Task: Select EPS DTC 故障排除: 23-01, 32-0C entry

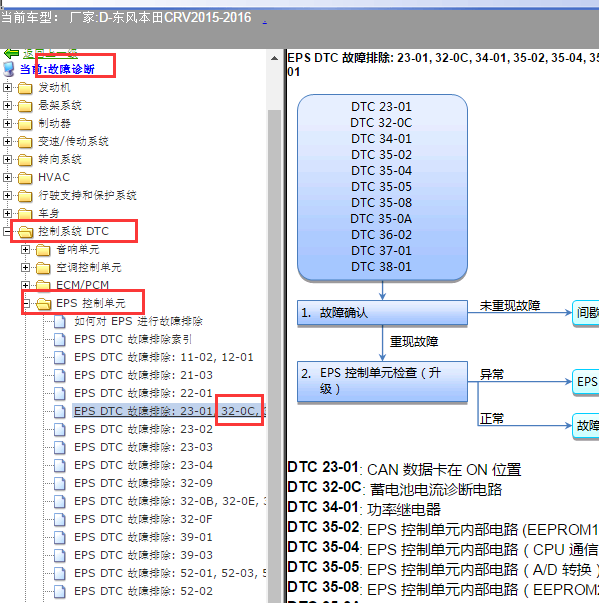Action: pos(169,411)
